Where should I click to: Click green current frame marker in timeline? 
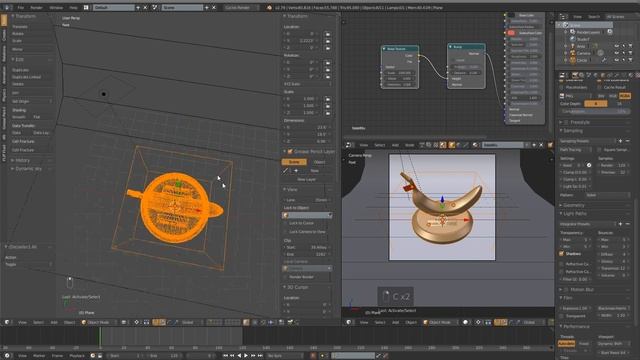100,337
